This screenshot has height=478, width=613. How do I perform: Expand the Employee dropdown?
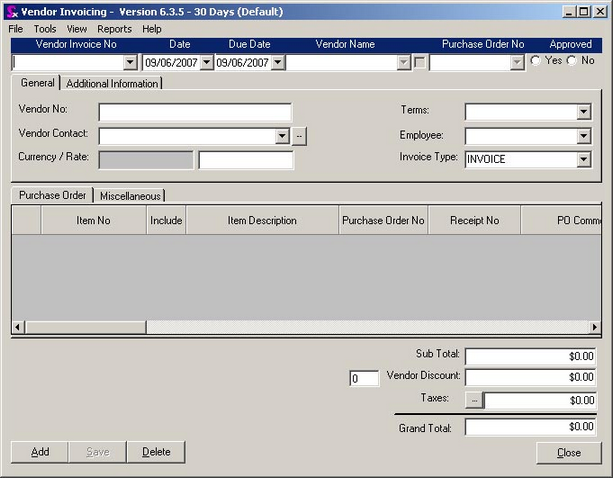[584, 135]
